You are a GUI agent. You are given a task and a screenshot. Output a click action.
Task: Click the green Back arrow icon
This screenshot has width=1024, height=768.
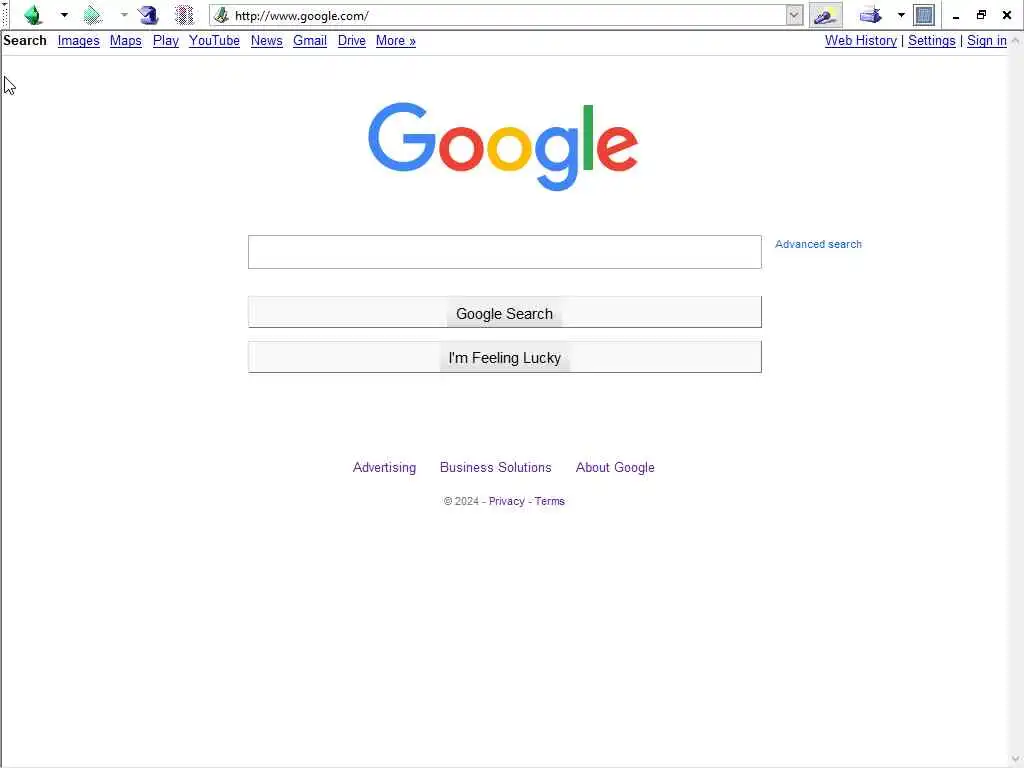[x=33, y=14]
